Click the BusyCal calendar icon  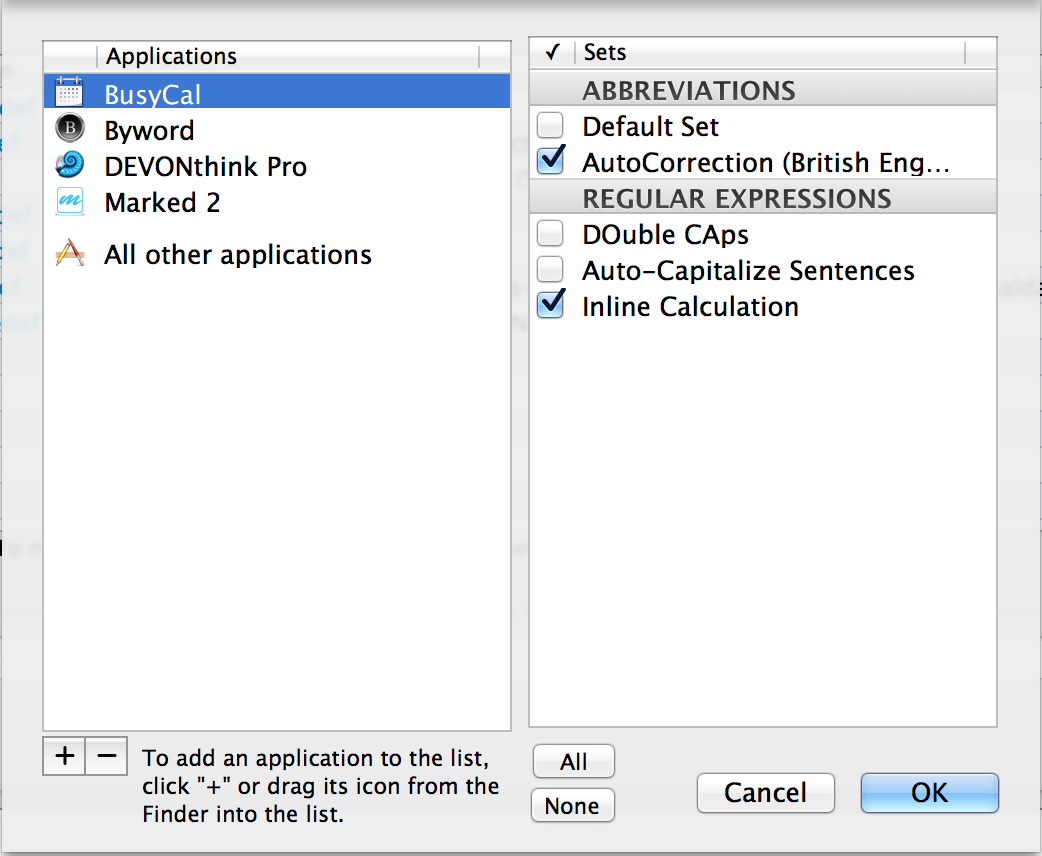coord(69,92)
